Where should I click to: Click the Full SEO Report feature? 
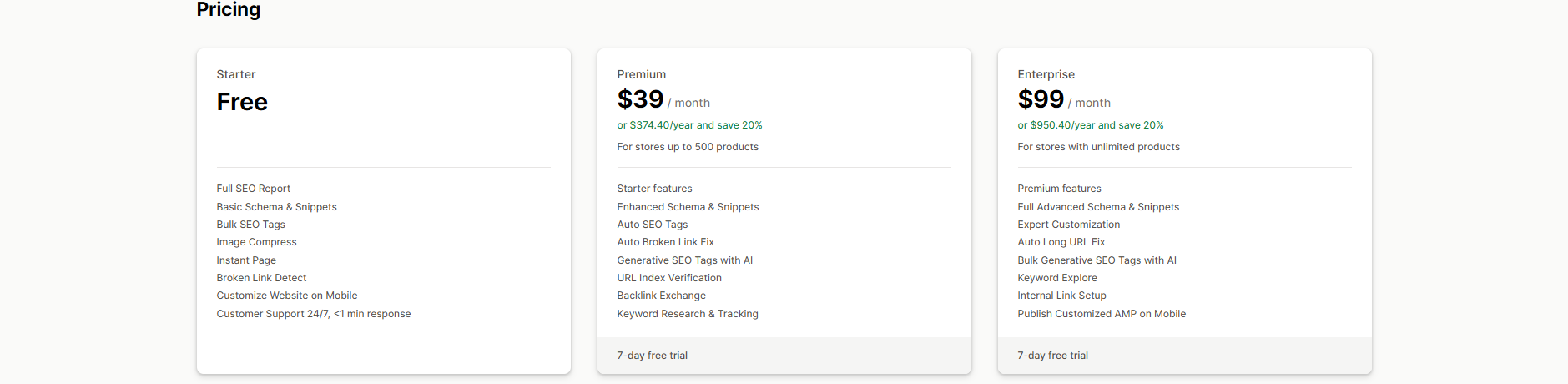pyautogui.click(x=253, y=189)
